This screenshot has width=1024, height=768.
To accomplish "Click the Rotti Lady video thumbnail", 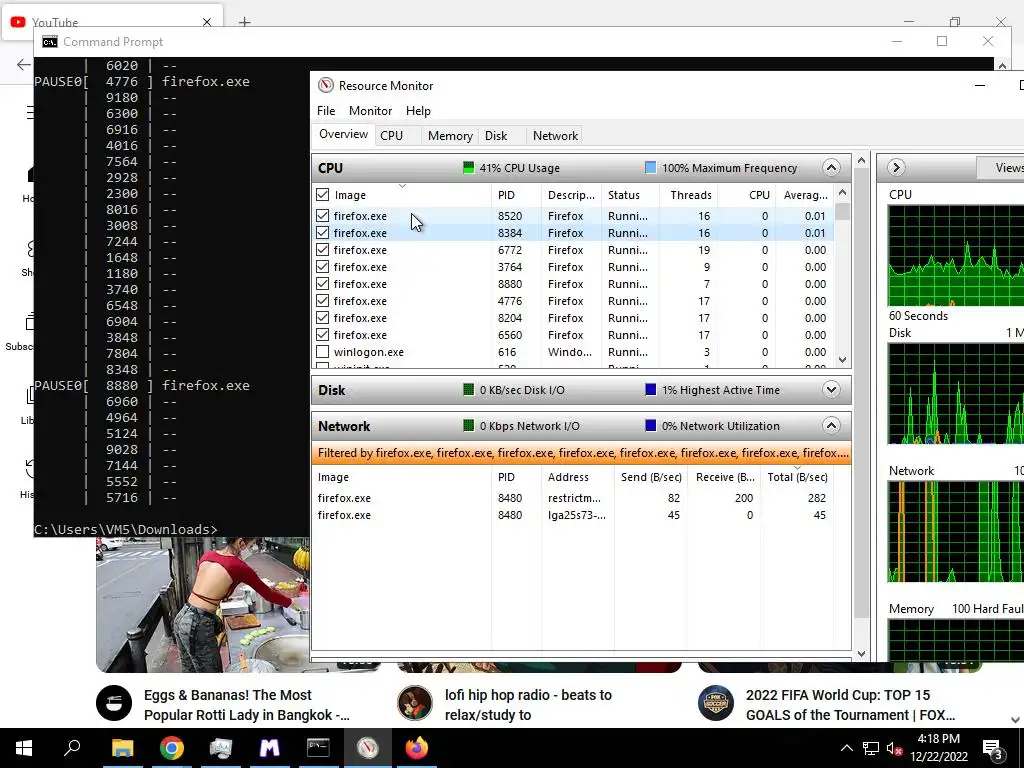I will point(203,604).
